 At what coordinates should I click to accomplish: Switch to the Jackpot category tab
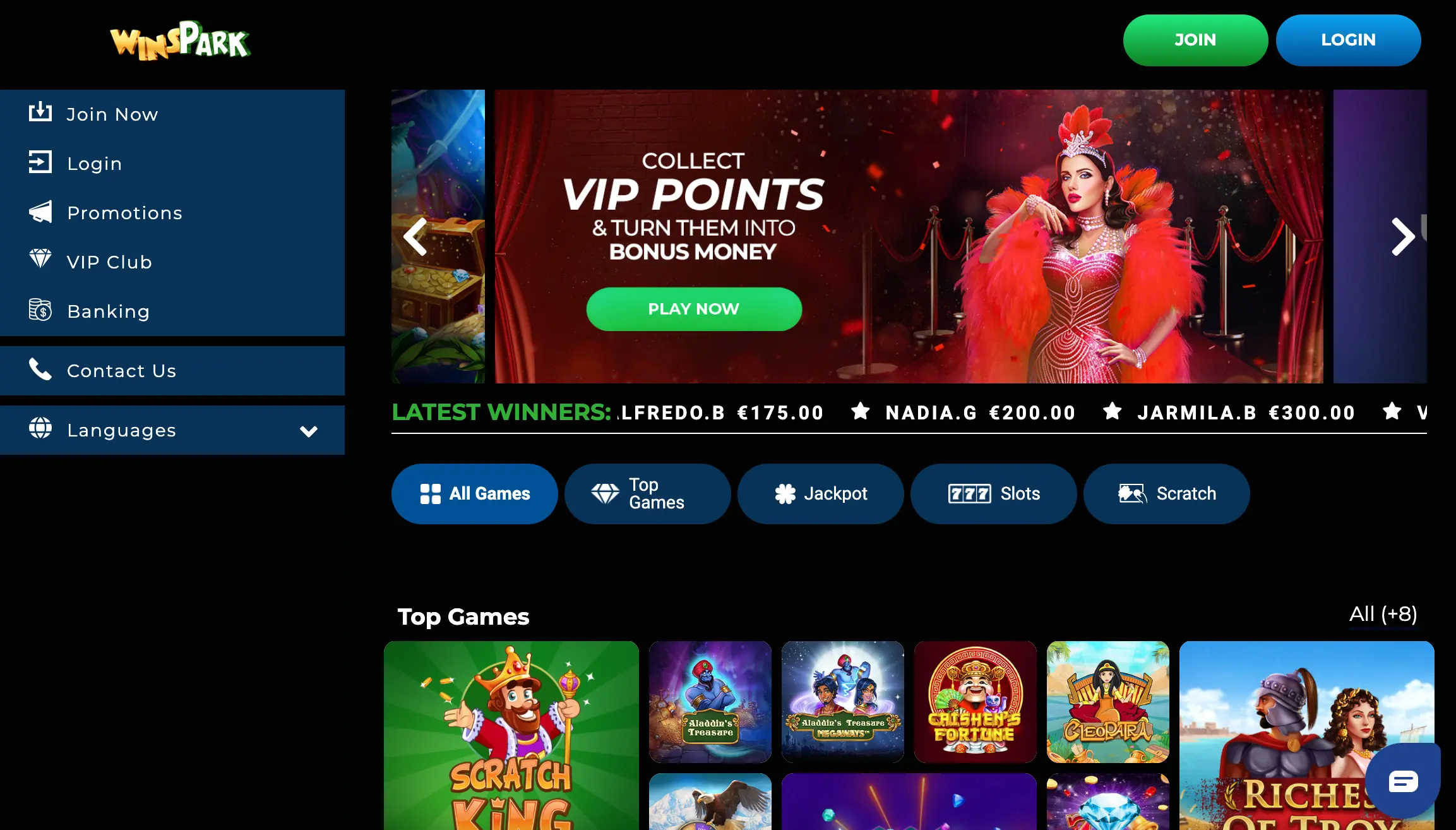(820, 494)
